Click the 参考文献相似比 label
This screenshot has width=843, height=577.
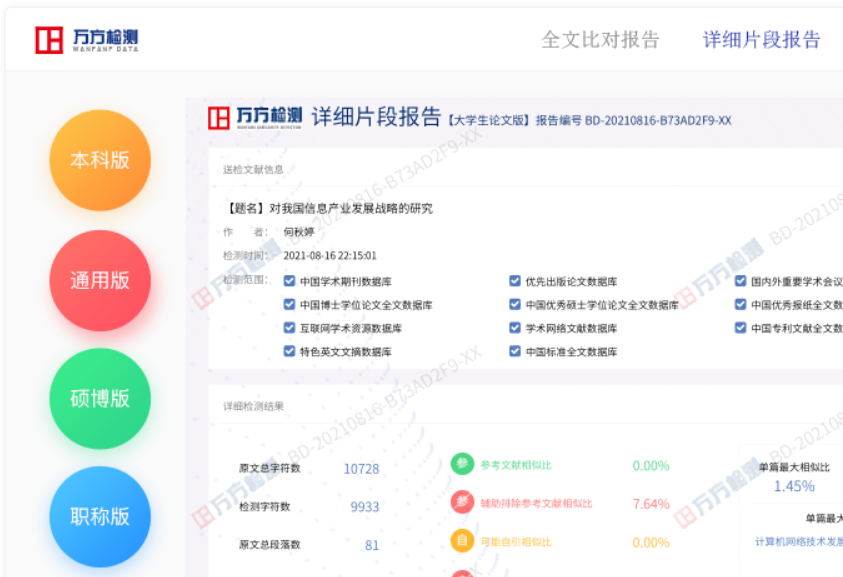click(x=516, y=465)
